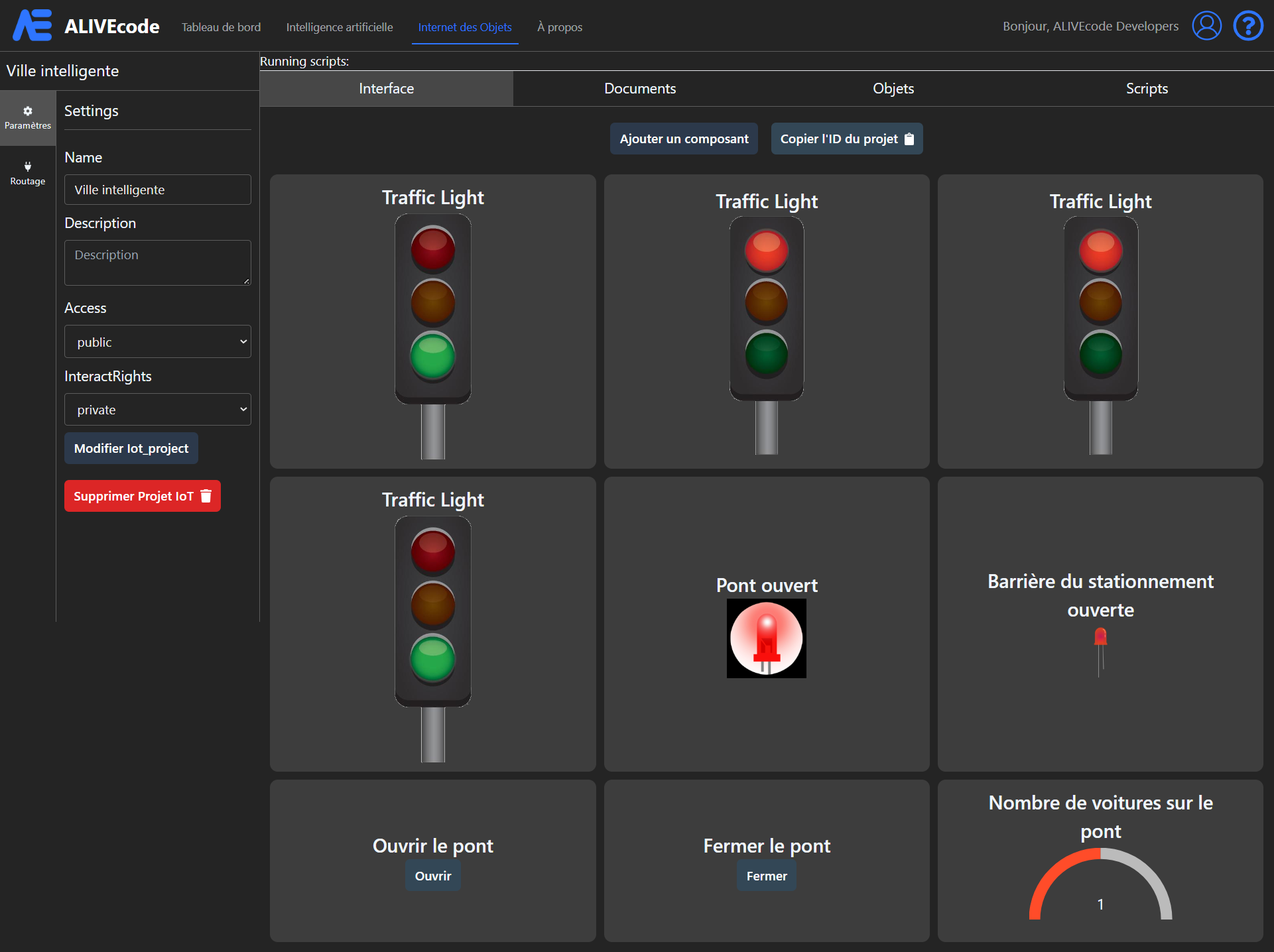Open the user profile icon
1274x952 pixels.
point(1206,27)
